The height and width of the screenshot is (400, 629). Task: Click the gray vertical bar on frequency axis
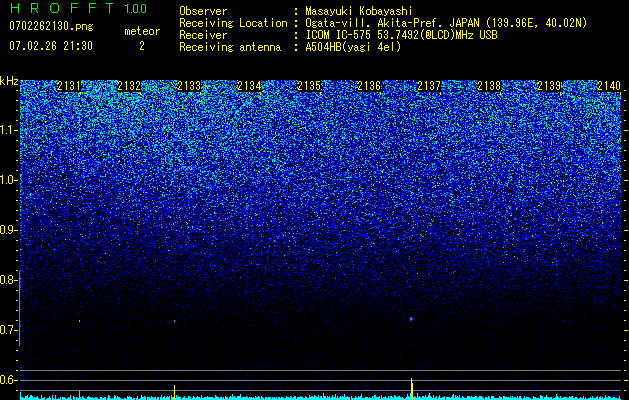click(x=20, y=308)
